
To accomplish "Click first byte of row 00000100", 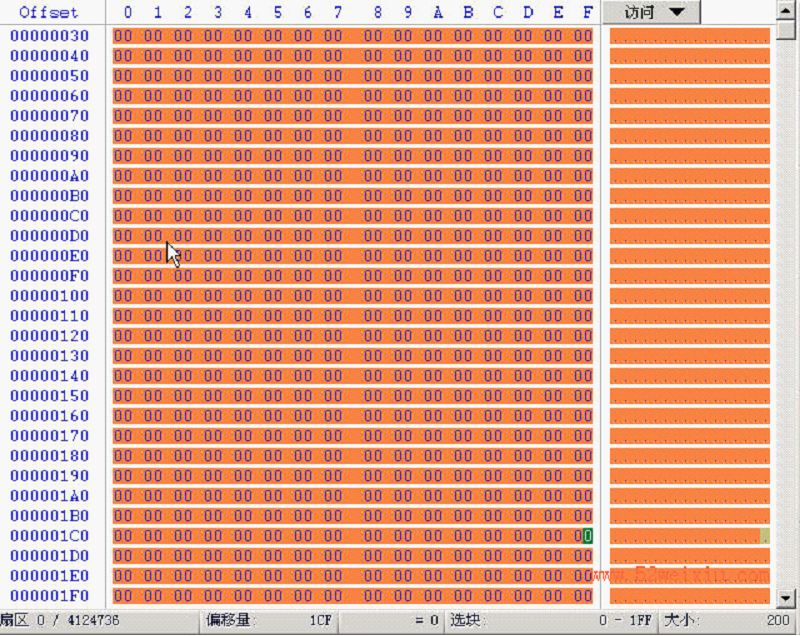I will tap(122, 296).
